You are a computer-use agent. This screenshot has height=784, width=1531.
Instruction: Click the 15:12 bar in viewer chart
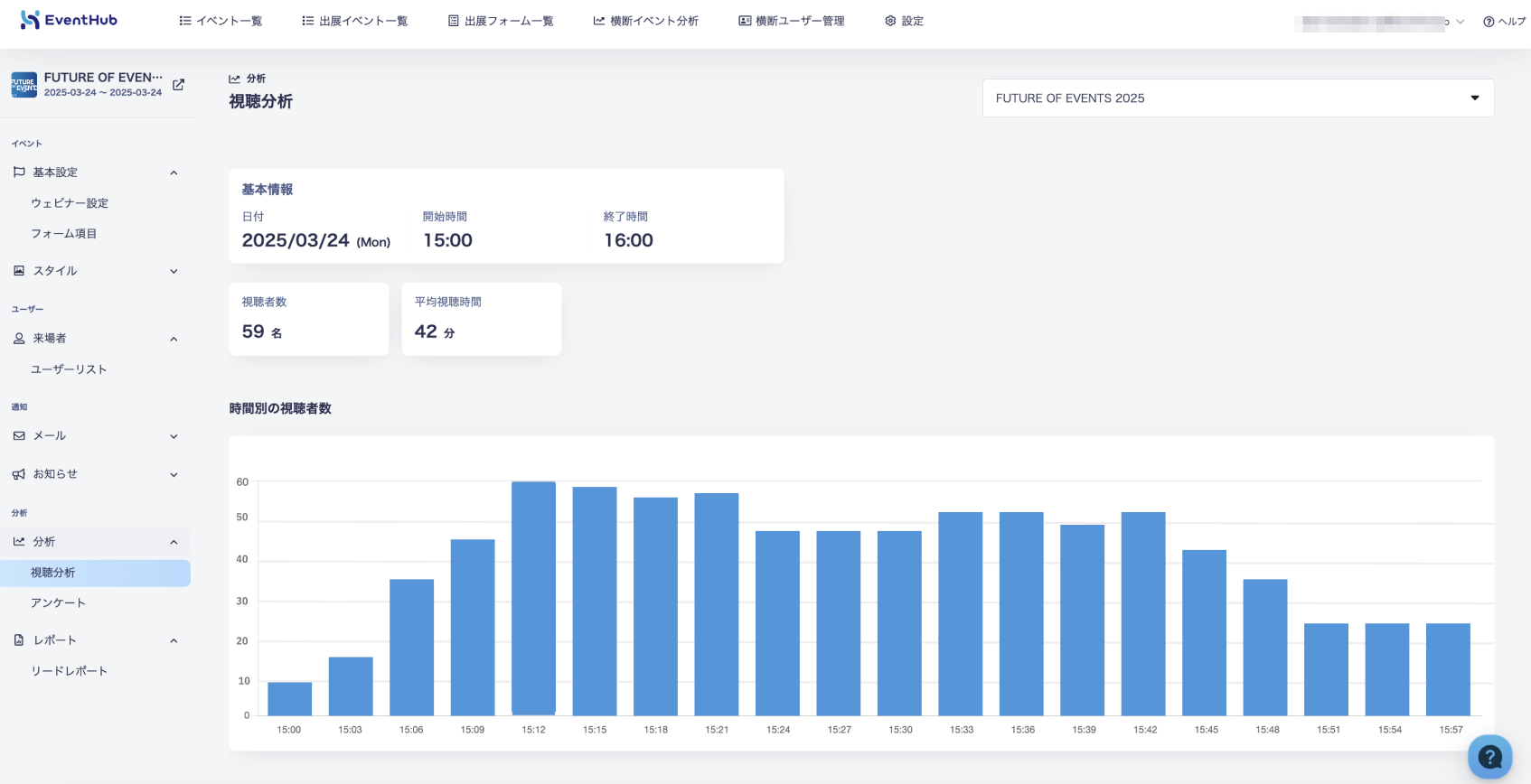pos(533,598)
